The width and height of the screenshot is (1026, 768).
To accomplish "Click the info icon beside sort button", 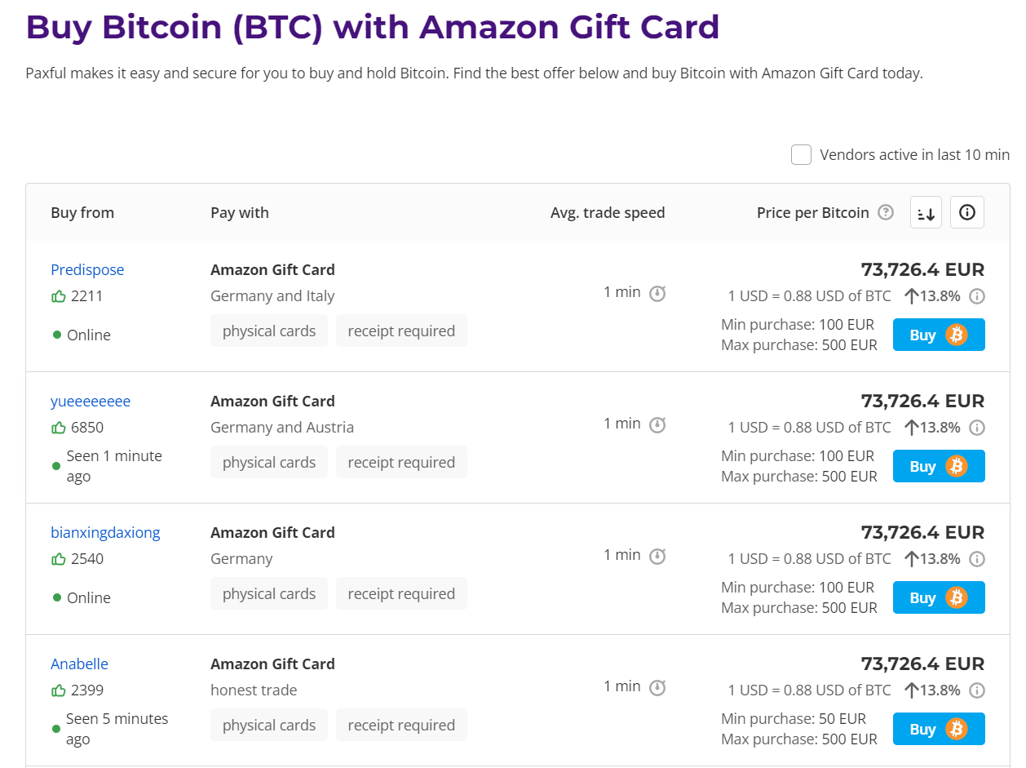I will coord(967,213).
